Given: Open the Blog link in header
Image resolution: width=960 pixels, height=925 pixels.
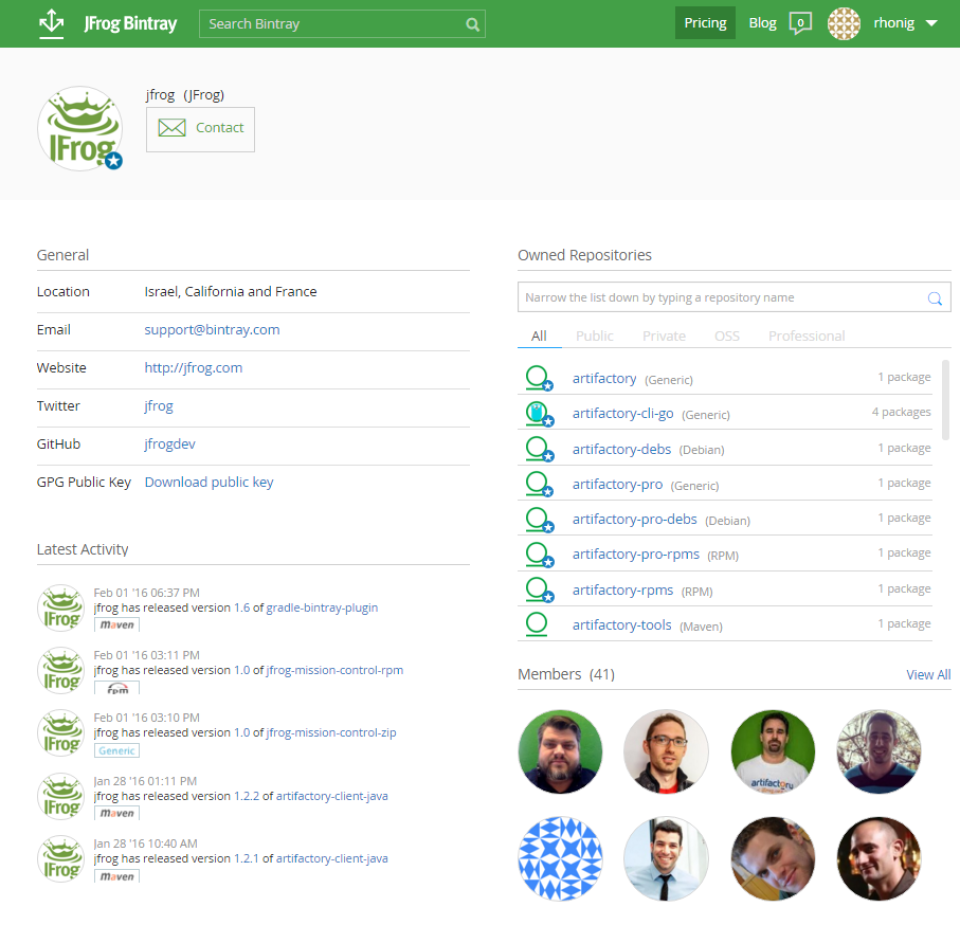Looking at the screenshot, I should [x=762, y=23].
